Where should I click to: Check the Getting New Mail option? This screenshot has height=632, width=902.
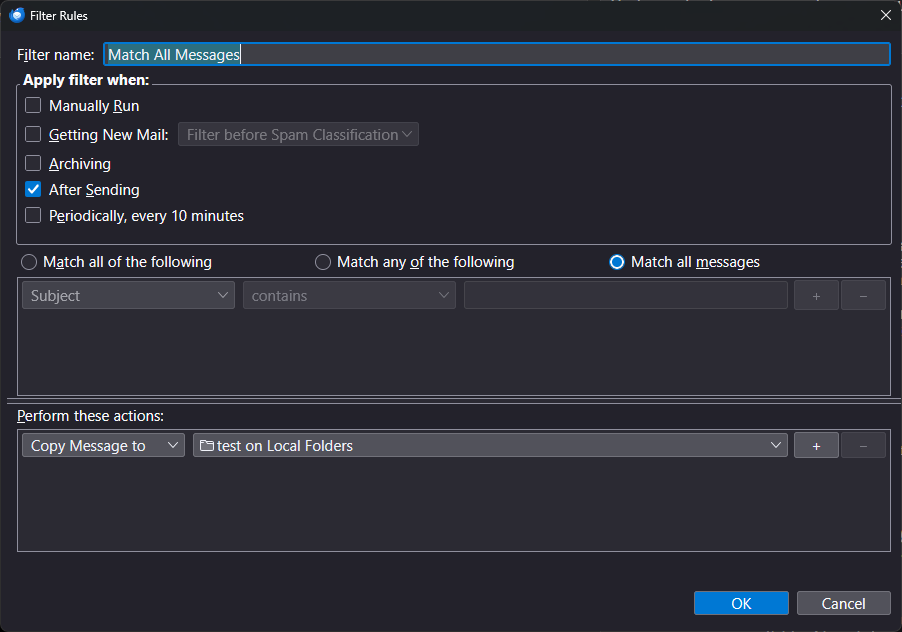point(33,135)
